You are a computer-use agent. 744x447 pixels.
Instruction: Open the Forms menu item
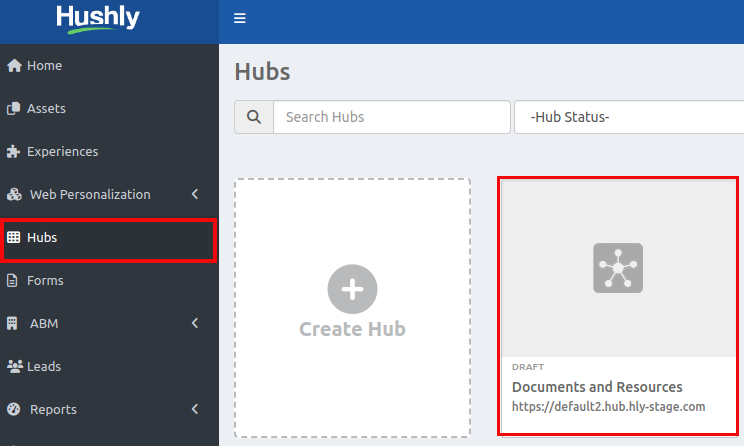point(109,280)
